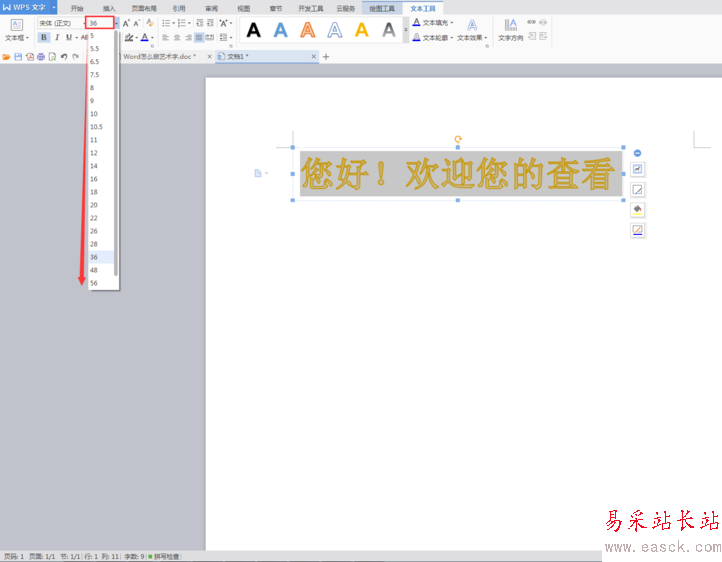
Task: Select the gray gradient WordArt style
Action: 389,30
